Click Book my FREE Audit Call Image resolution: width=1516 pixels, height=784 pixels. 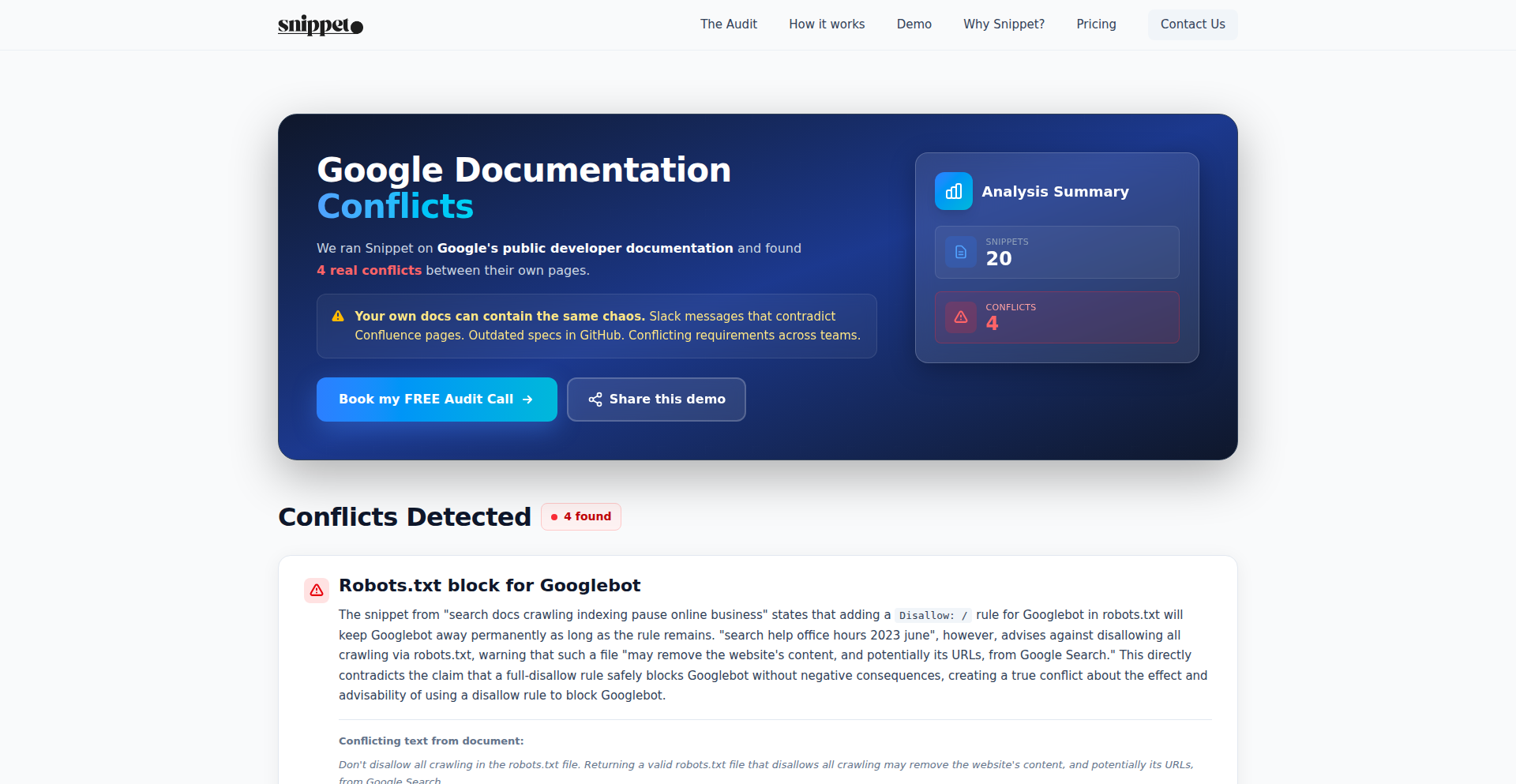click(x=436, y=400)
